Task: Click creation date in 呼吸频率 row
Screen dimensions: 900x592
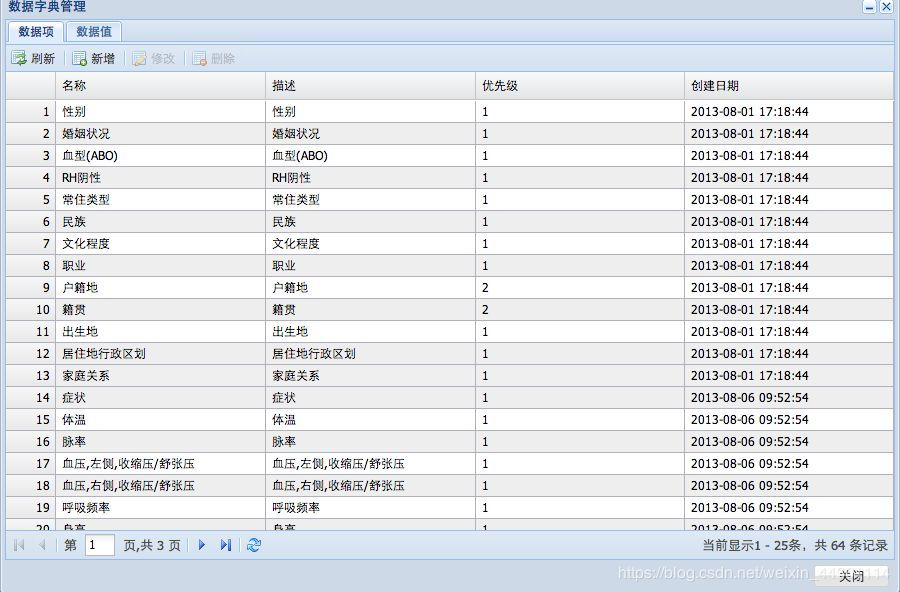Action: pos(789,508)
